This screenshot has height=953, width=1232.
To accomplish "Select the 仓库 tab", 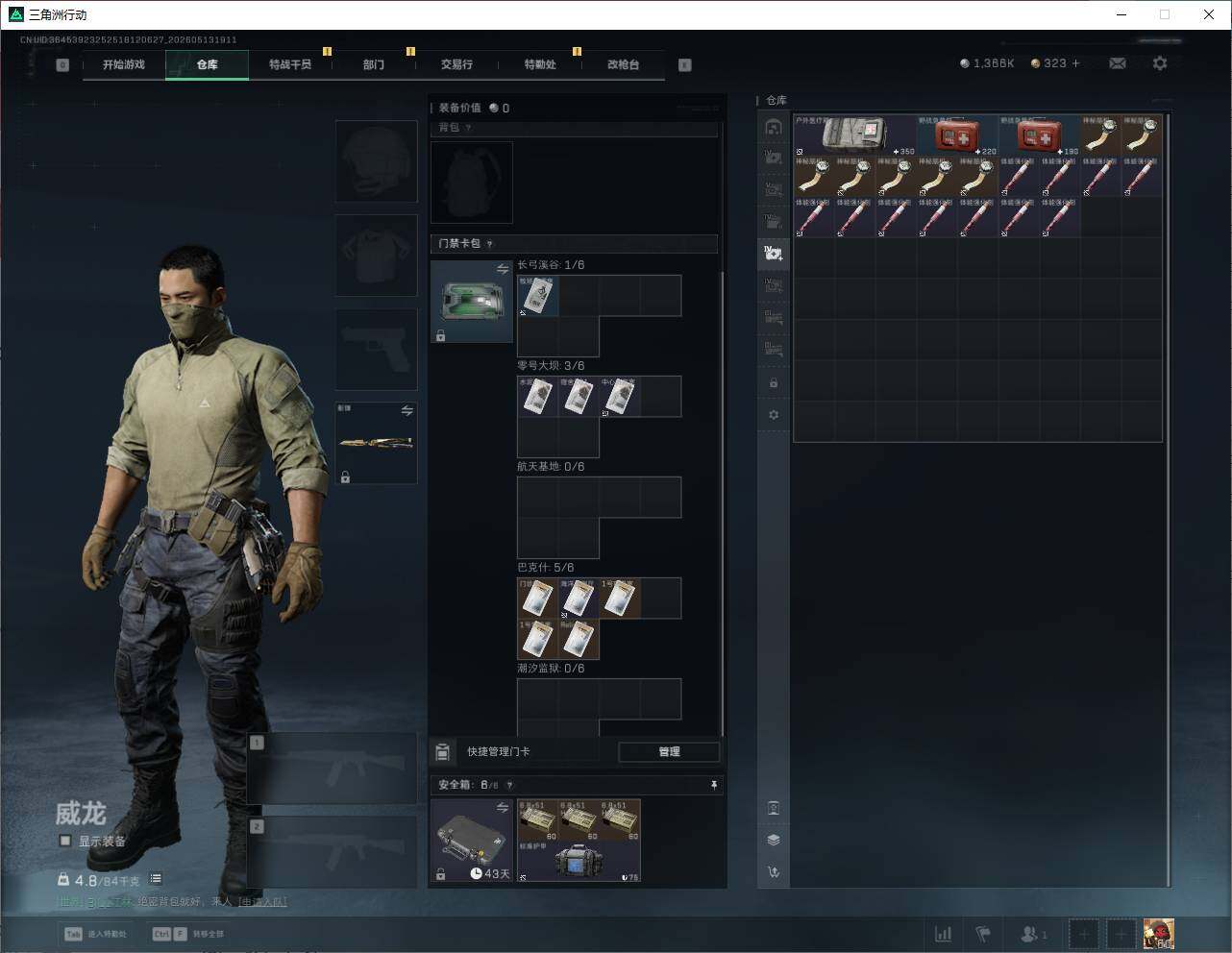I will 208,64.
